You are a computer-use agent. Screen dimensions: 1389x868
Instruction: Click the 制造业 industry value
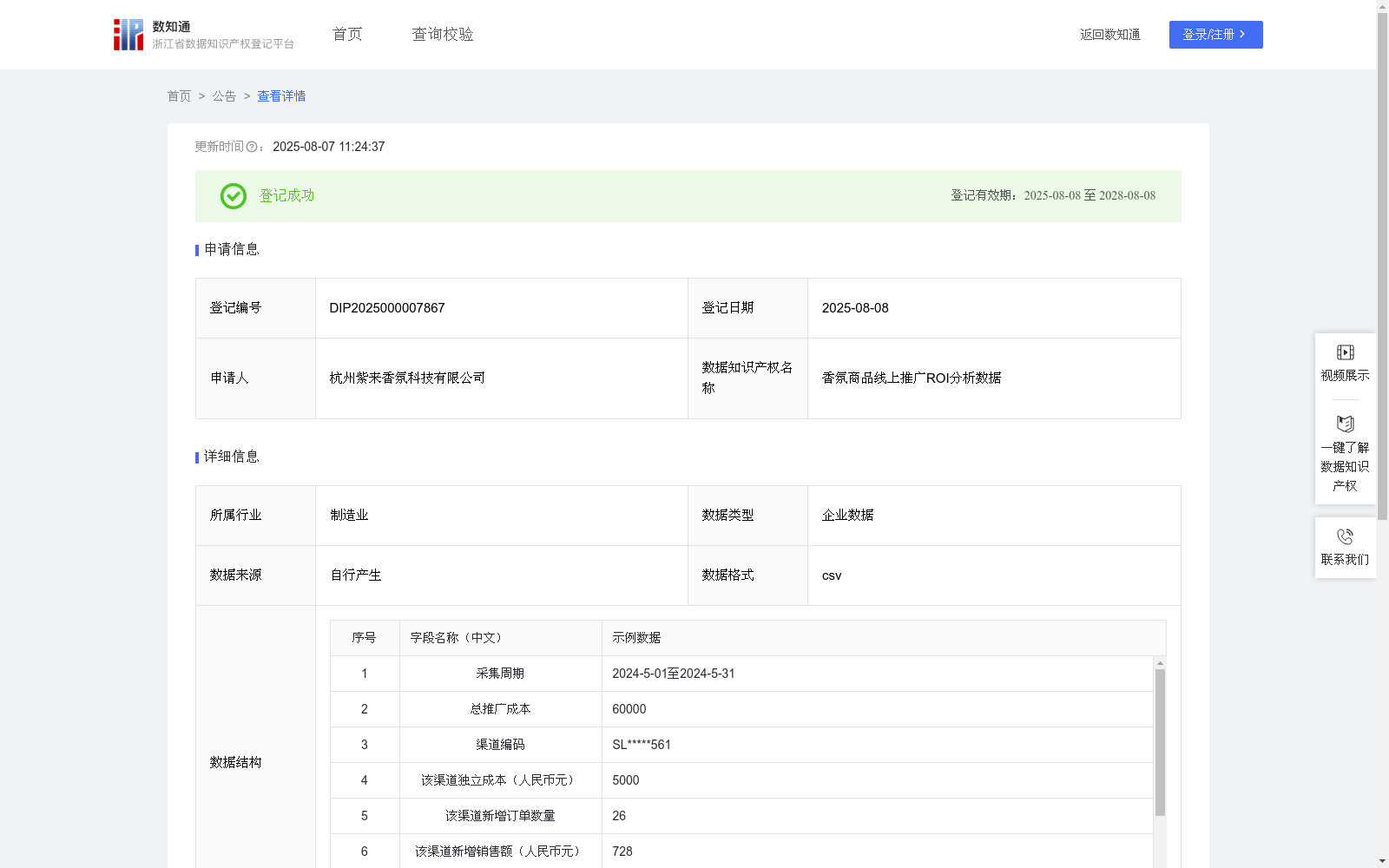349,516
